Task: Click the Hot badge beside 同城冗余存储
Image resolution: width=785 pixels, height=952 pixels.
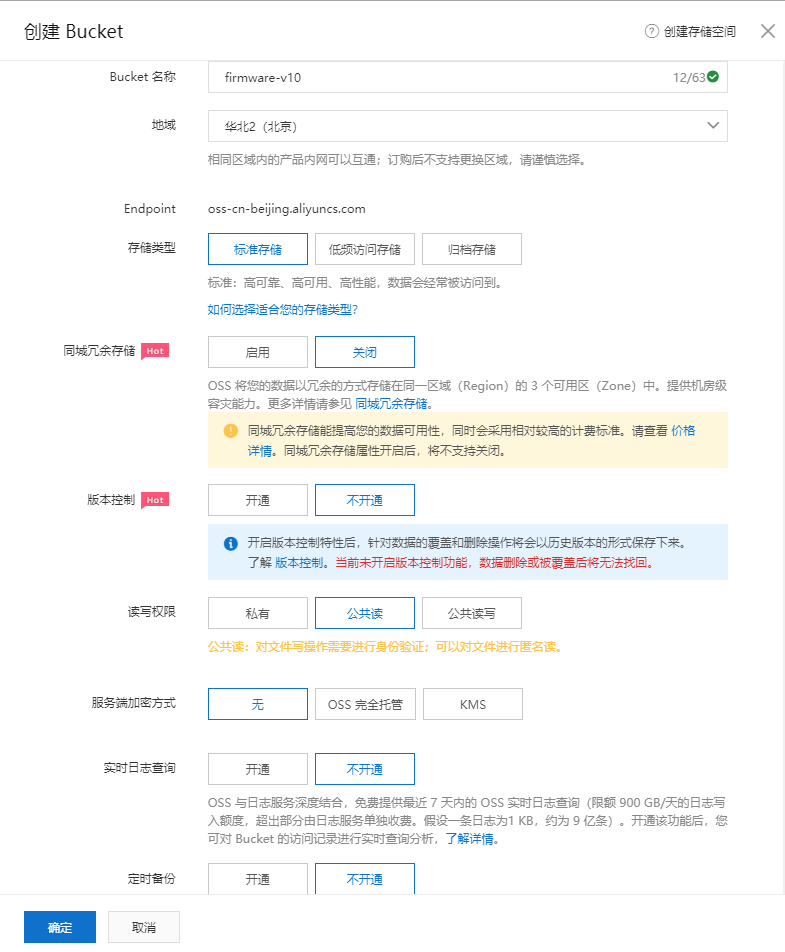Action: click(155, 351)
